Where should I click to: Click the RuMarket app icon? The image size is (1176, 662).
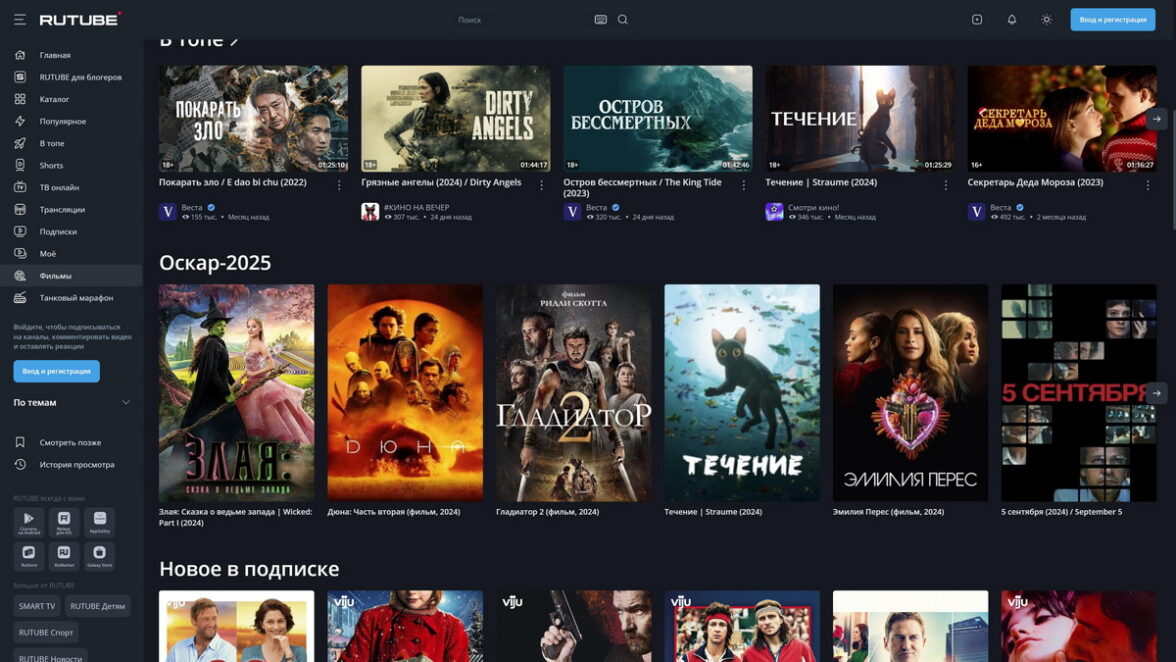[64, 556]
